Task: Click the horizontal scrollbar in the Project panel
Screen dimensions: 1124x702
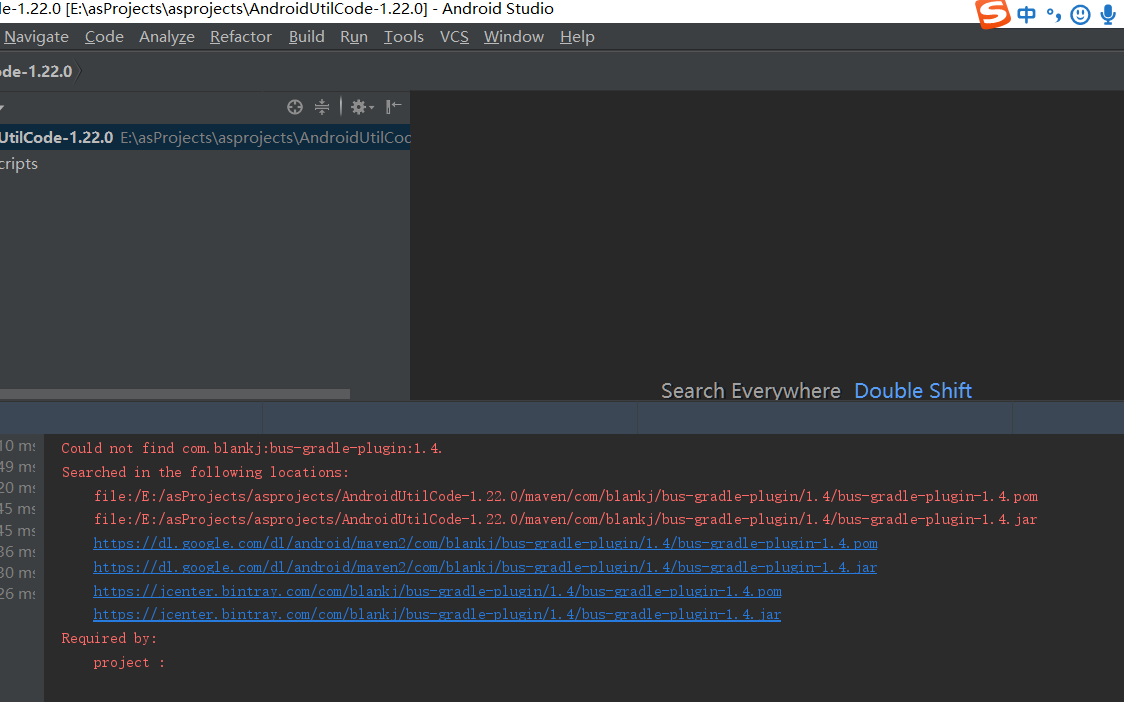Action: tap(175, 393)
